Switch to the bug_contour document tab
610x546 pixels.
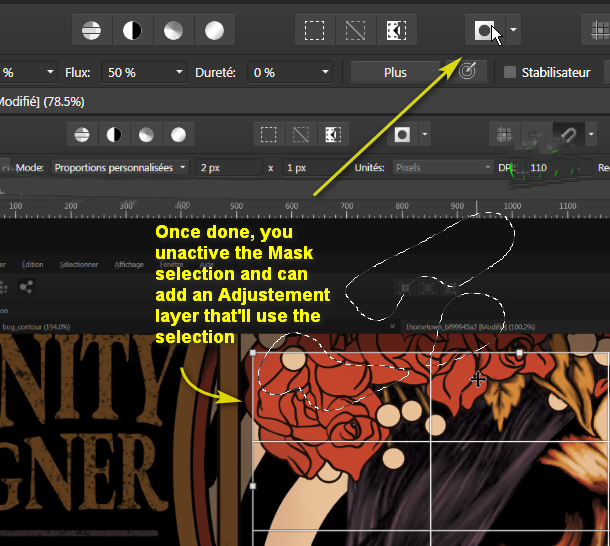click(x=36, y=327)
